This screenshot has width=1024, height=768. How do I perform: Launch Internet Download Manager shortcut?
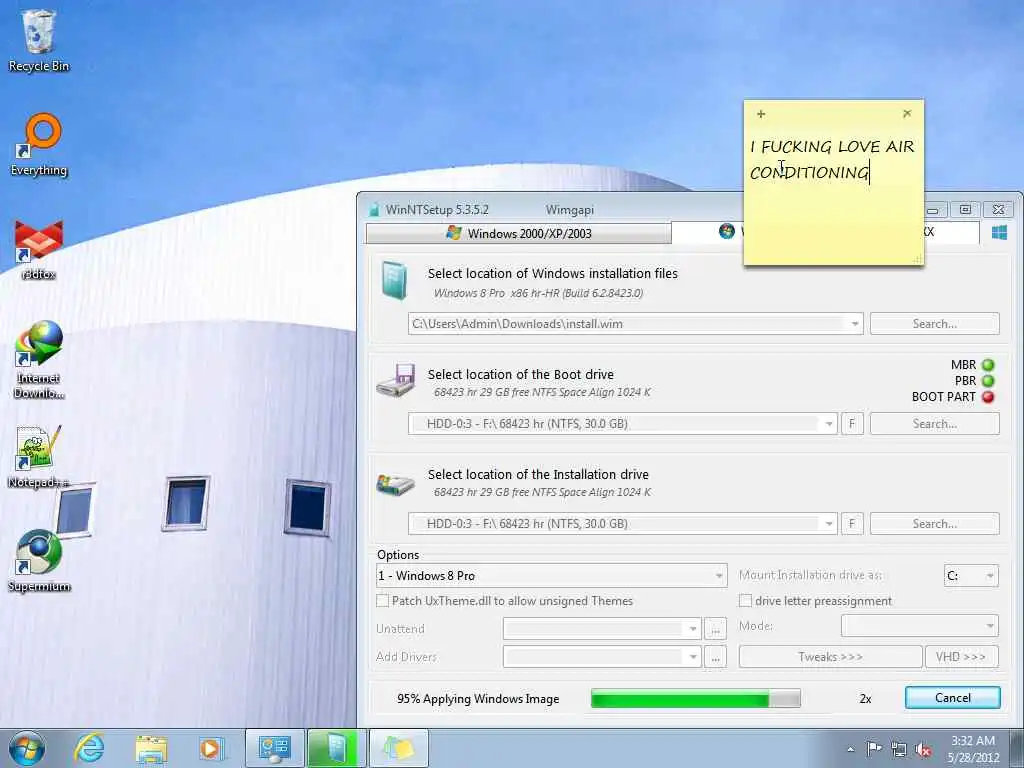coord(39,359)
